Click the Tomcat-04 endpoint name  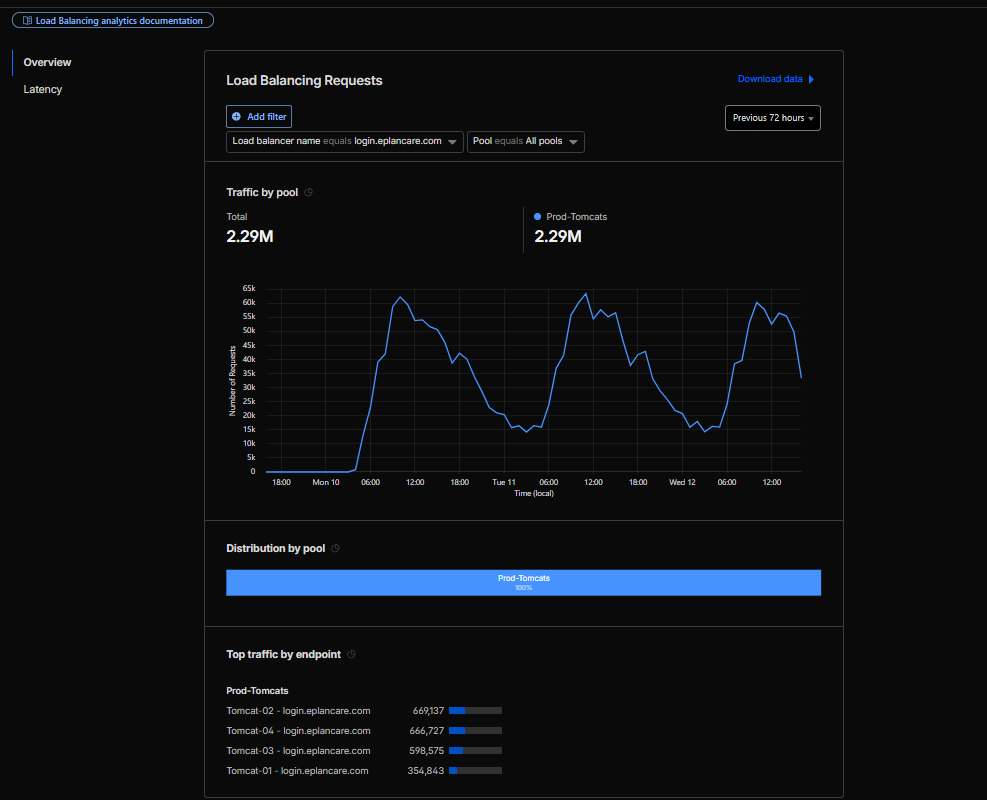coord(298,731)
